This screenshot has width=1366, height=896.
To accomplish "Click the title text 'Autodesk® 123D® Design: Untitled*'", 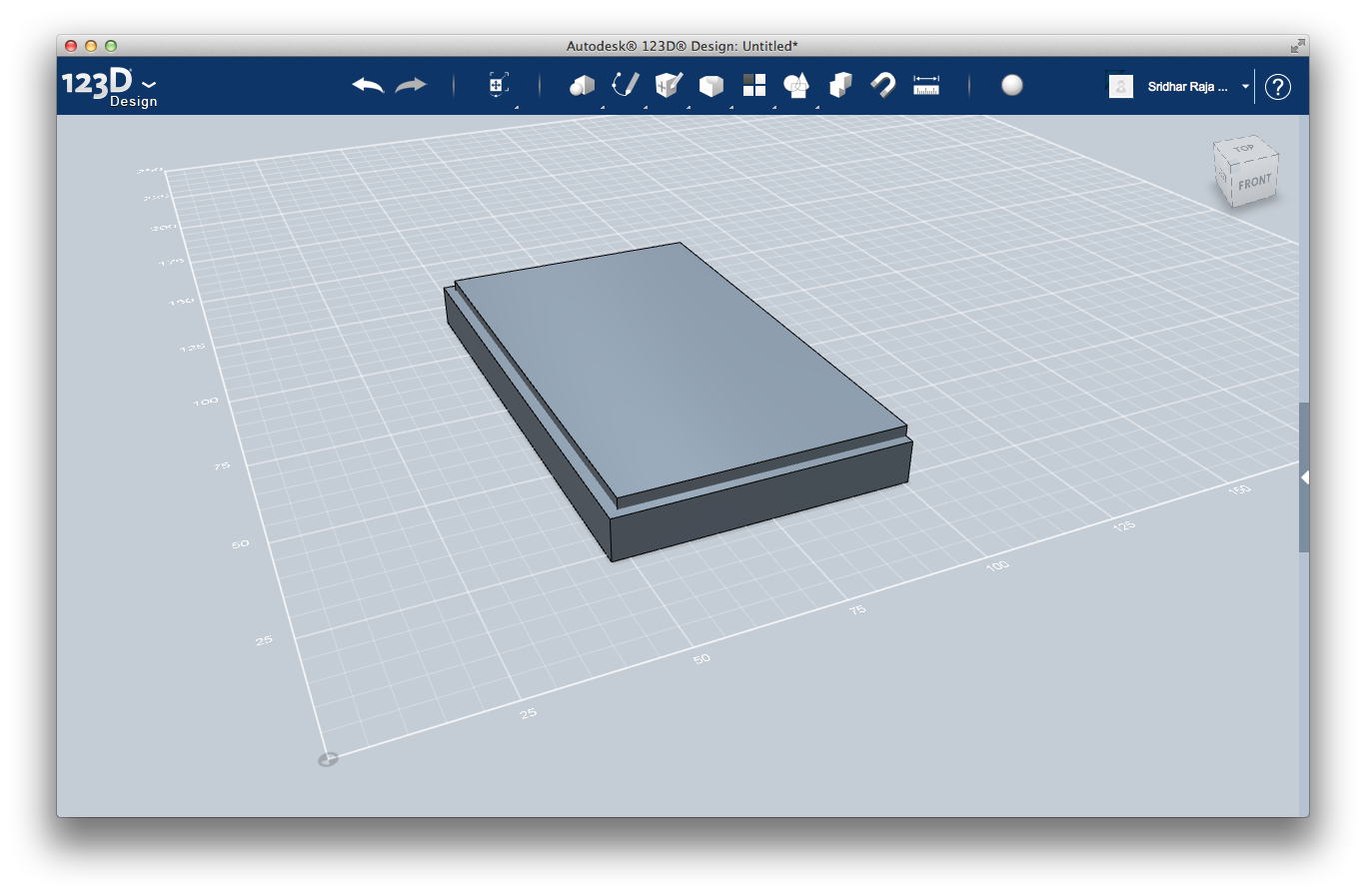I will 683,46.
